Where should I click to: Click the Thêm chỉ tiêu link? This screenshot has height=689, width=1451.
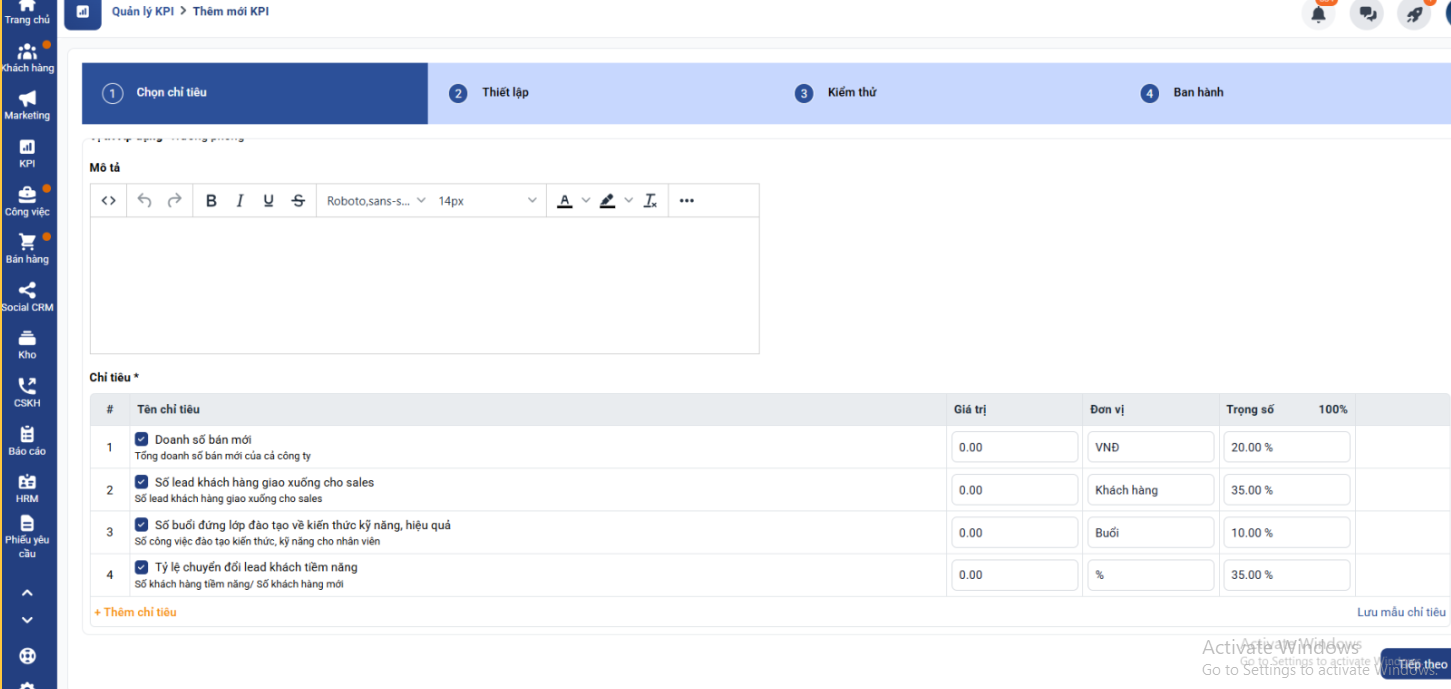(x=135, y=612)
